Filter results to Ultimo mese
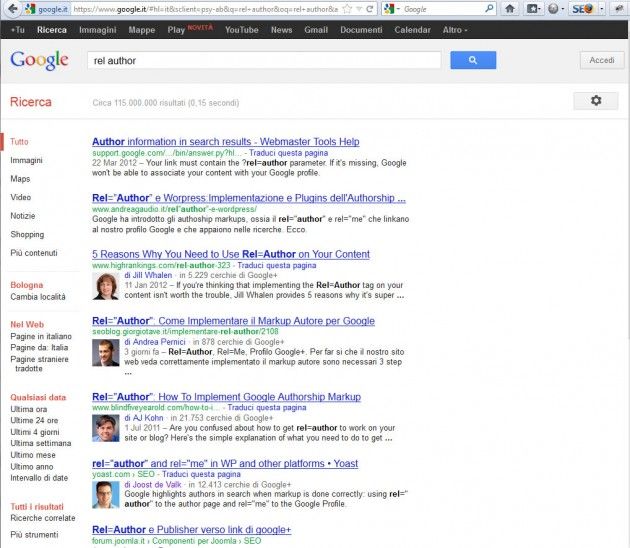The image size is (630, 548). coord(33,455)
